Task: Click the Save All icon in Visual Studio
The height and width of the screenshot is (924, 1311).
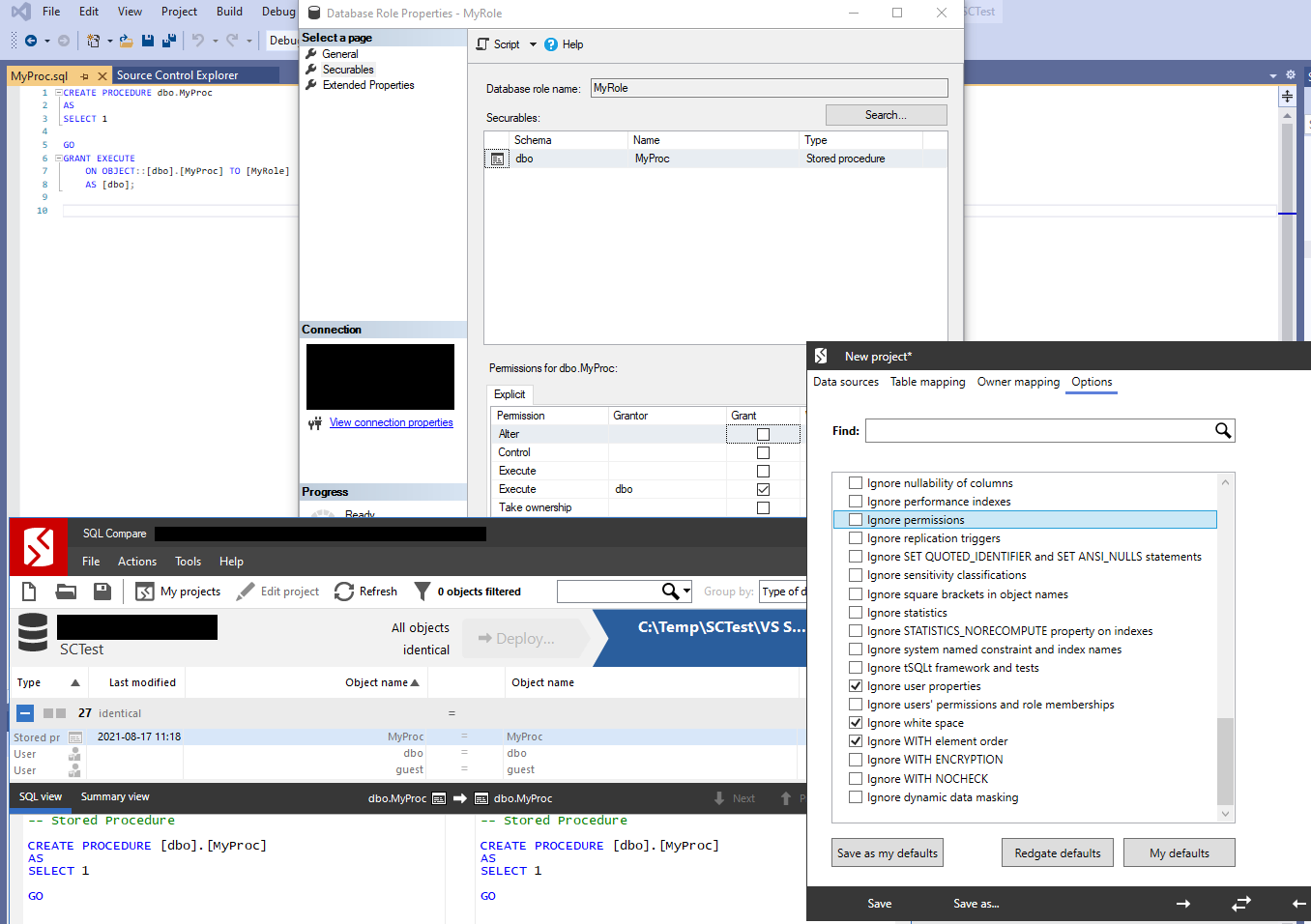Action: pyautogui.click(x=168, y=41)
